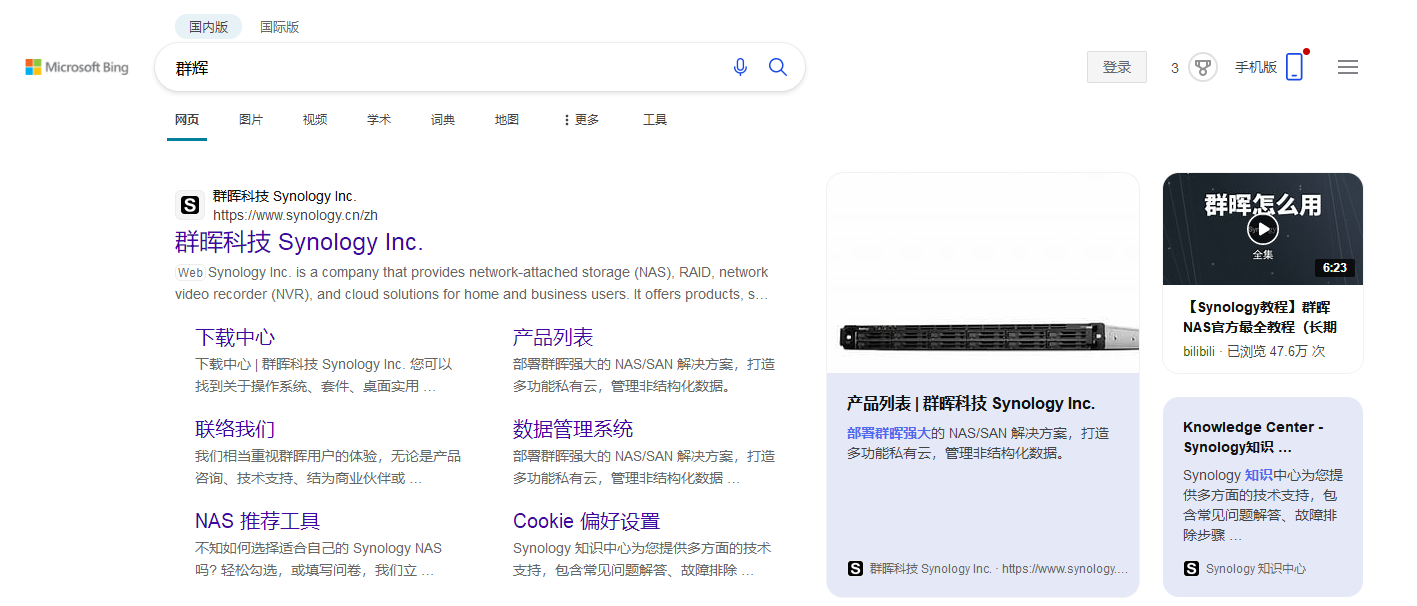
Task: Click the https://www.synology.cn/zh URL text
Action: [x=295, y=215]
